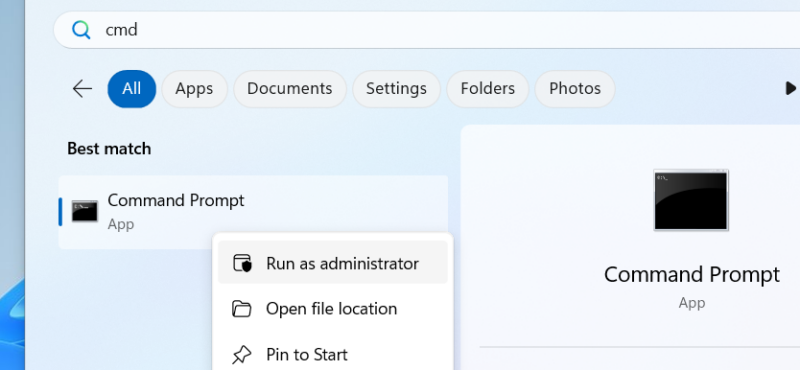Click the Command Prompt title in preview pane

pos(692,275)
